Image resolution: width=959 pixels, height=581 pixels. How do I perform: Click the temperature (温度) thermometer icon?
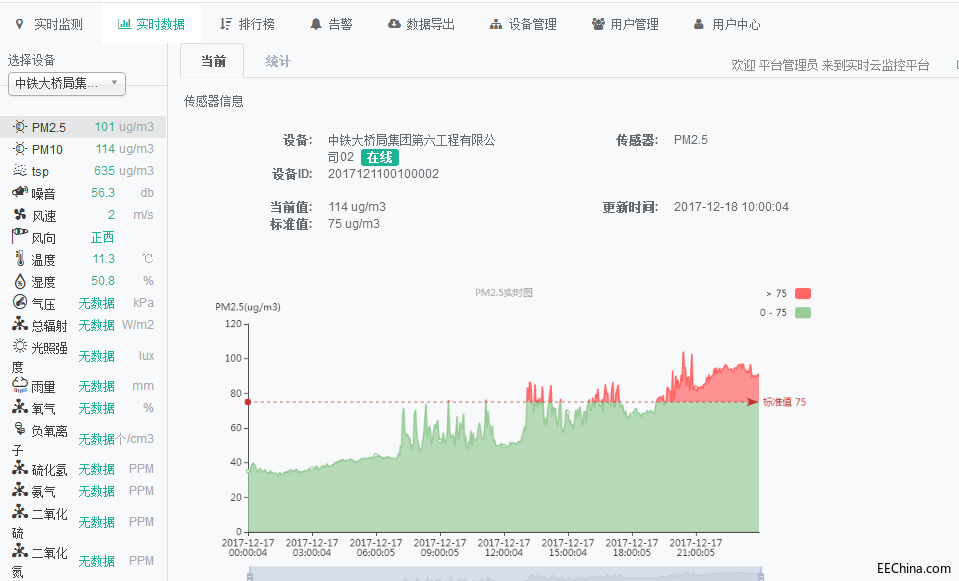tap(20, 259)
